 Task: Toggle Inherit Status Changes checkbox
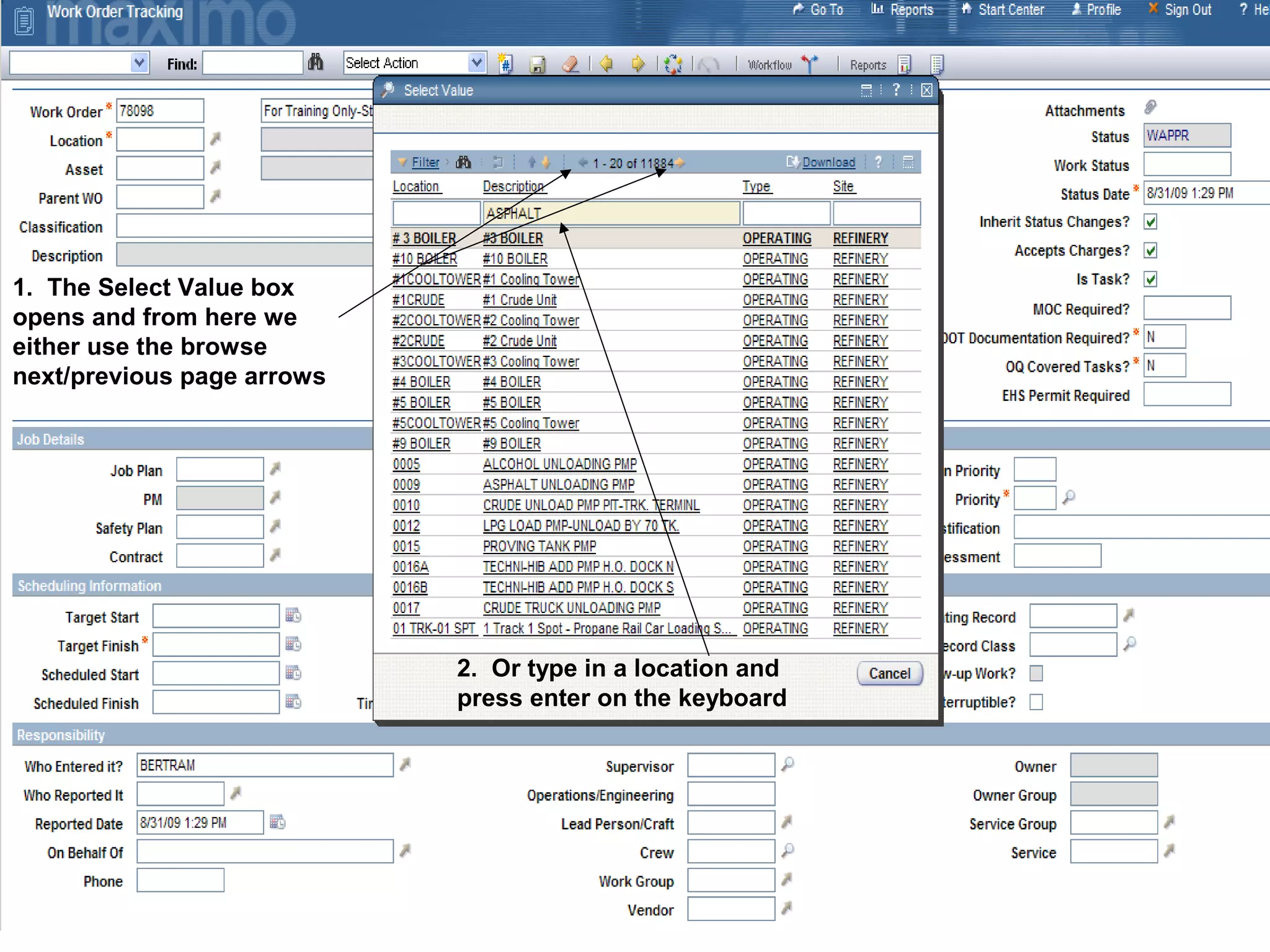tap(1151, 222)
